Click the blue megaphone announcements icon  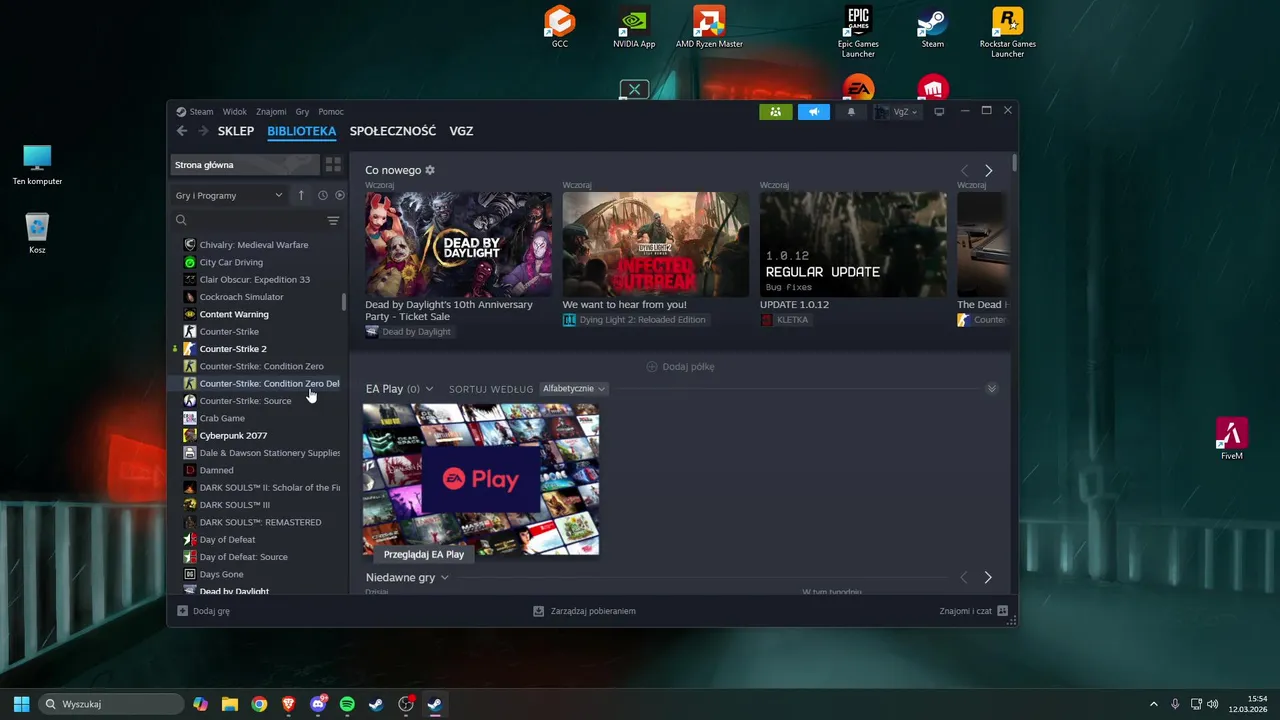click(814, 112)
